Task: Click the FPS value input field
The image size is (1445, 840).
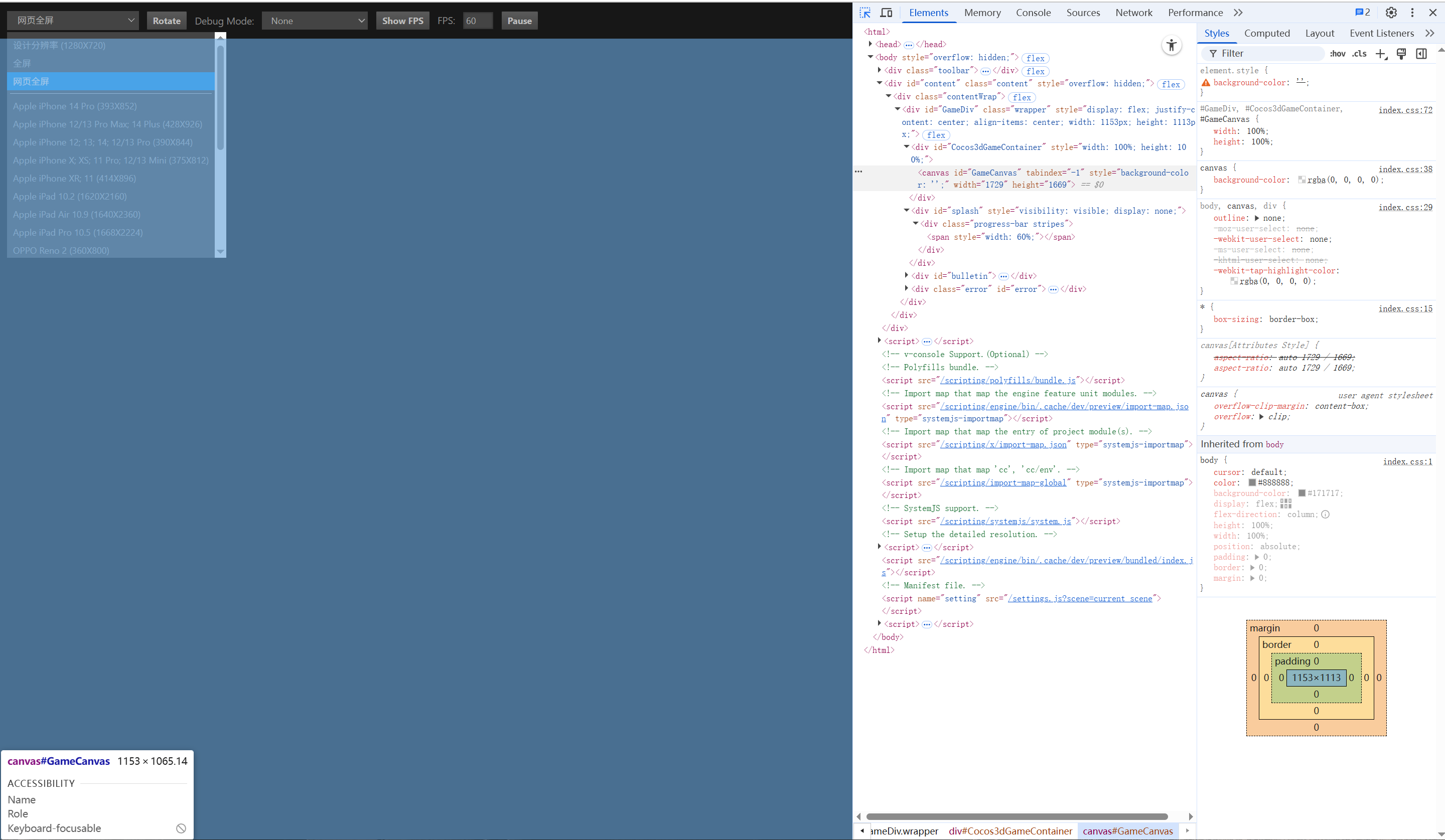Action: coord(478,21)
